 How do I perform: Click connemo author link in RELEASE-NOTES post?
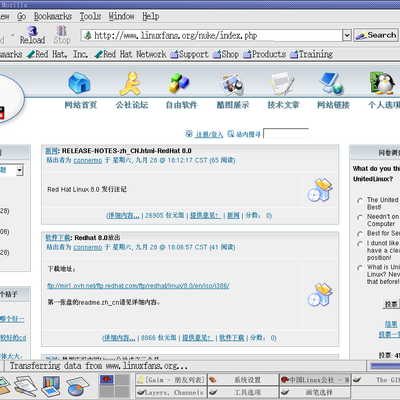point(88,161)
